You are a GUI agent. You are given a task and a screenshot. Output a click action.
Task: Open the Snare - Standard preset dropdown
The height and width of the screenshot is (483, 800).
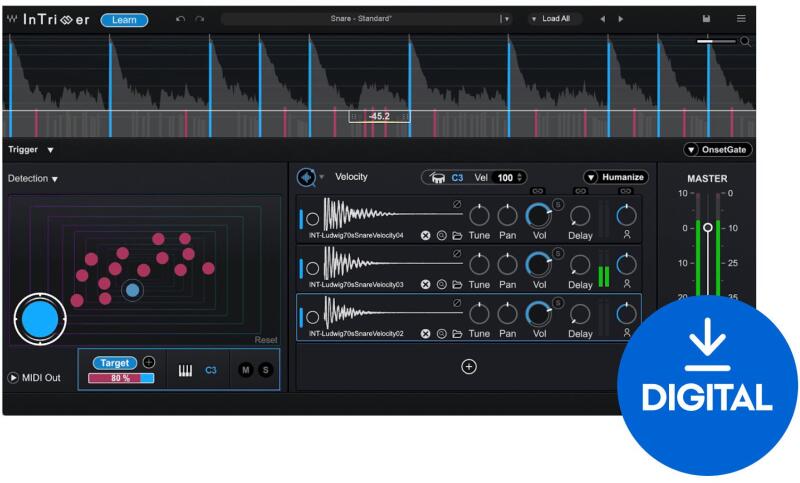point(506,19)
